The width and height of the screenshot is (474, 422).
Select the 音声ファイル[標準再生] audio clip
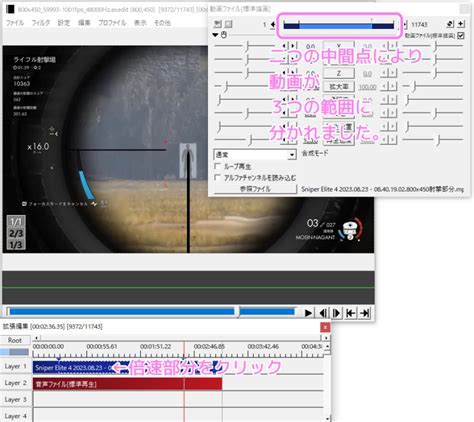[x=127, y=384]
